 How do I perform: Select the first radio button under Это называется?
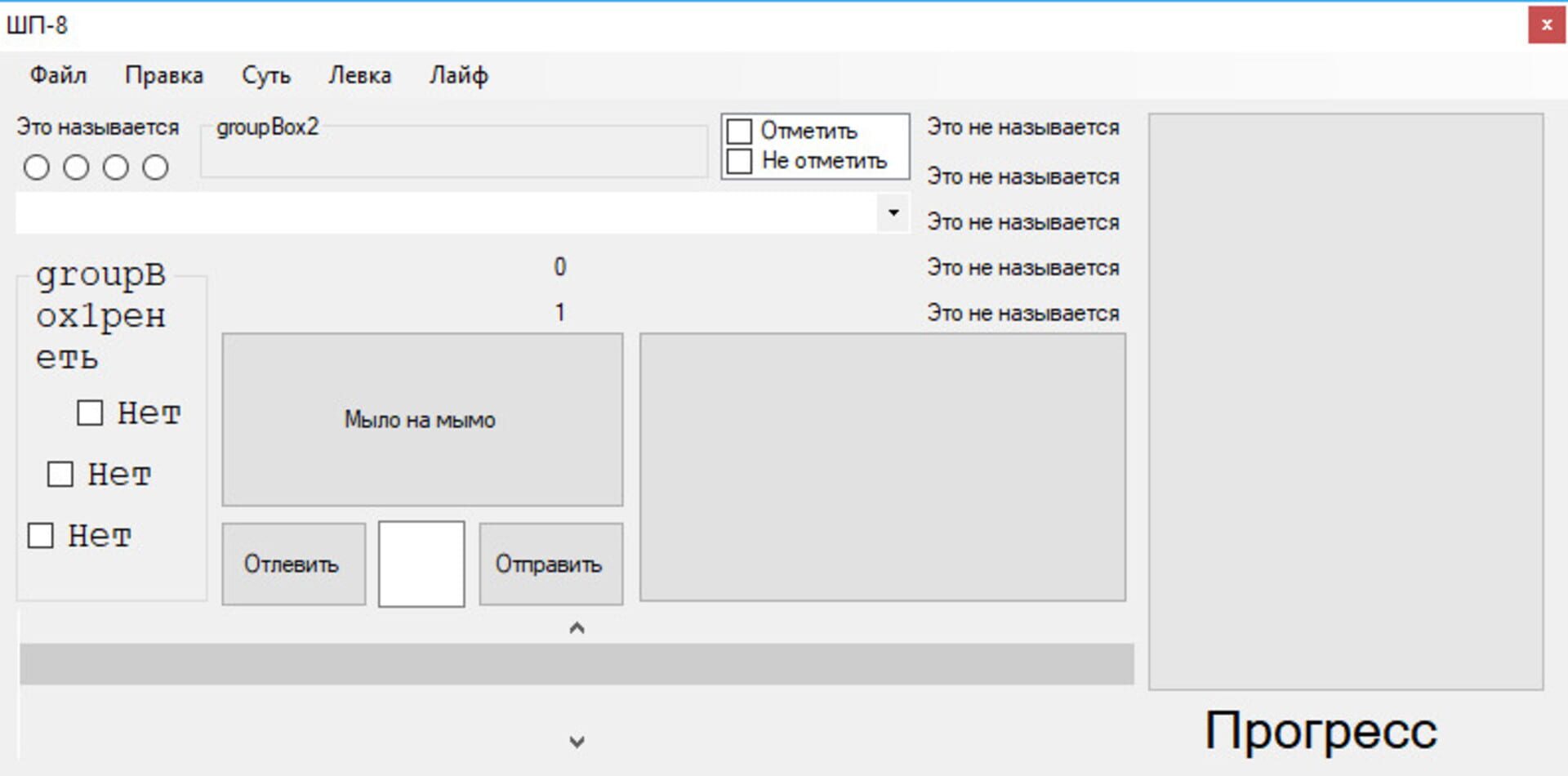click(36, 167)
